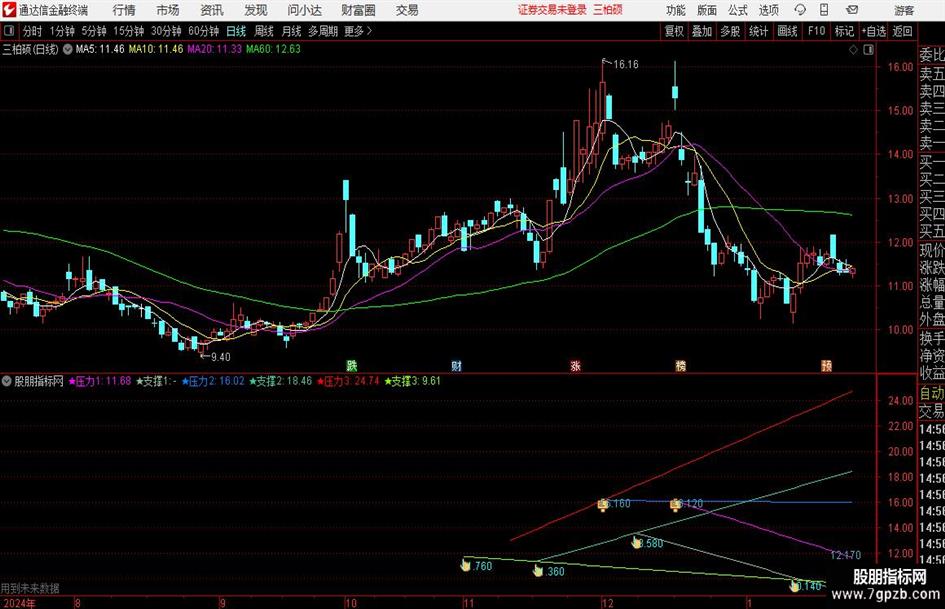Open the 问小达 menu
This screenshot has width=945, height=609.
tap(304, 10)
